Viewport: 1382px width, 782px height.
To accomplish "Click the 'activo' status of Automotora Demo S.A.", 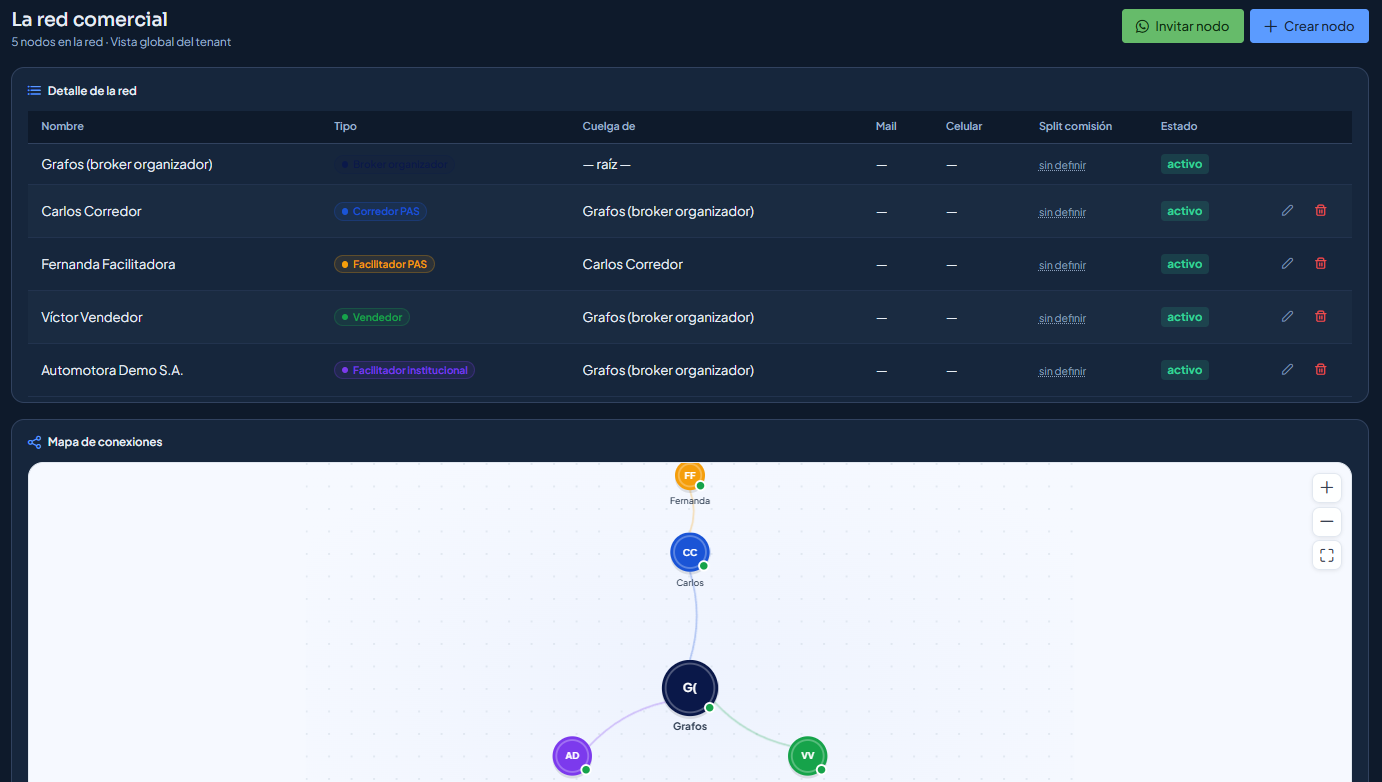I will coord(1185,370).
